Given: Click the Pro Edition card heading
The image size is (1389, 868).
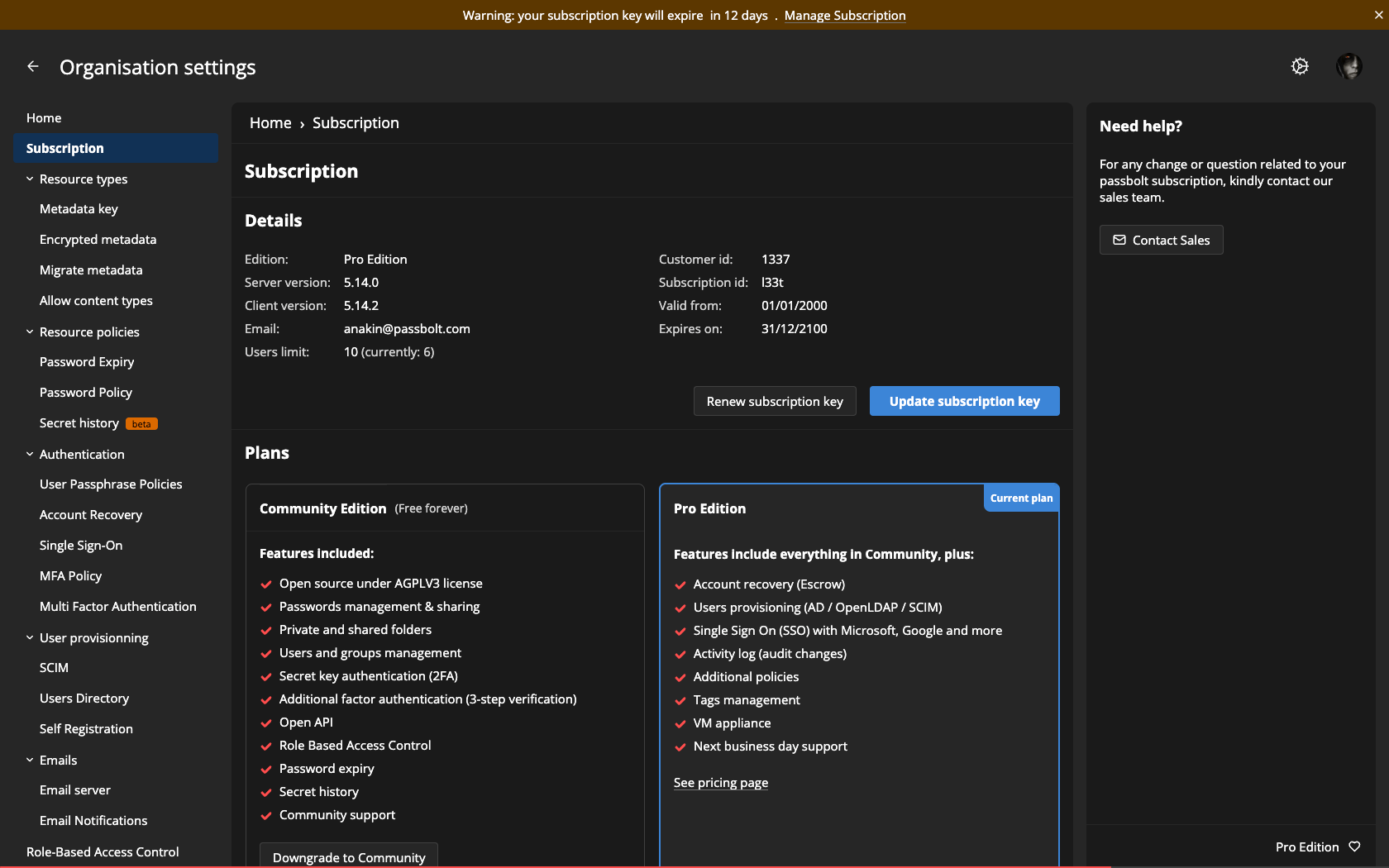Looking at the screenshot, I should [x=709, y=508].
